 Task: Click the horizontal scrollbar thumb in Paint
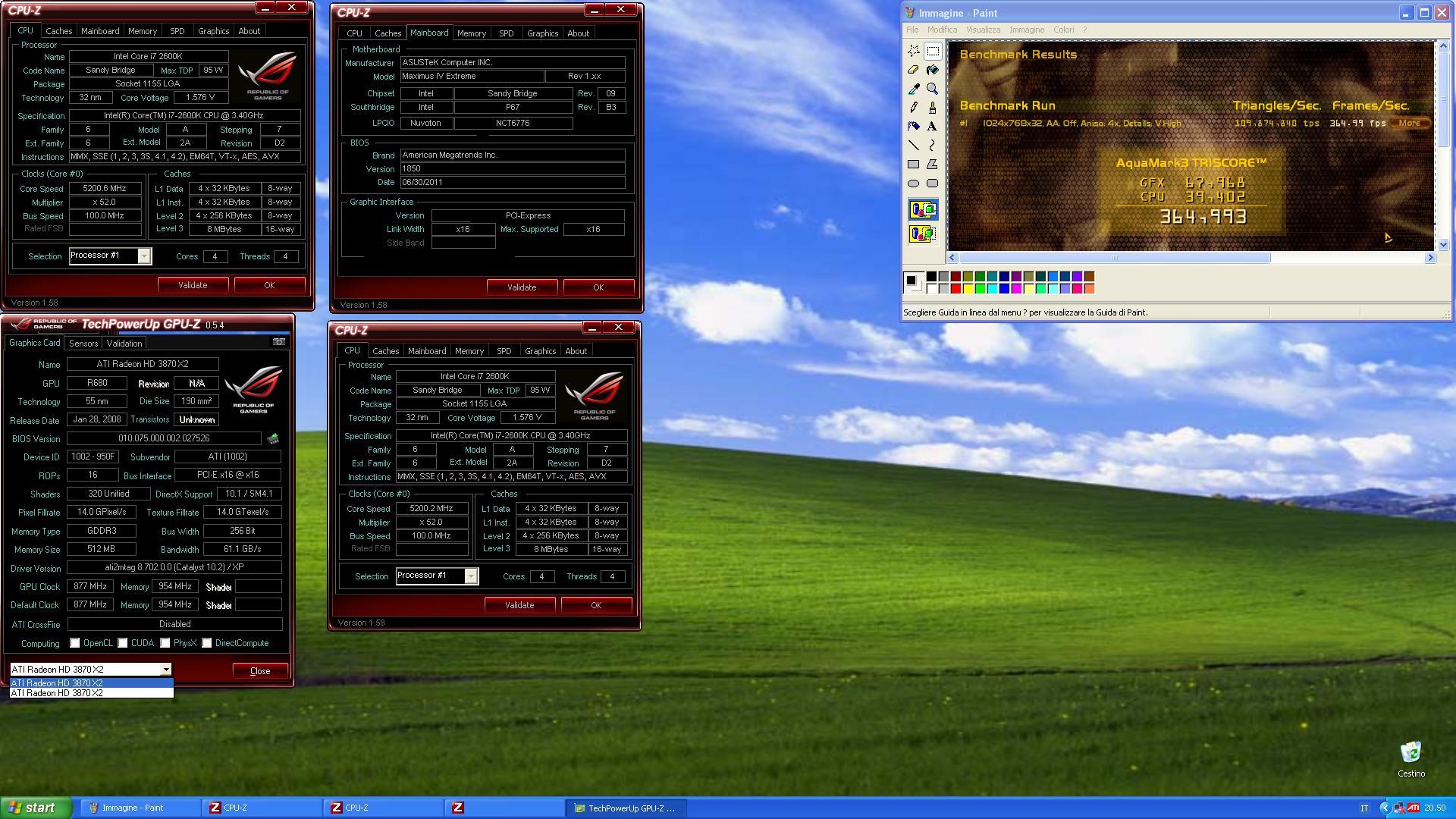(x=1115, y=258)
